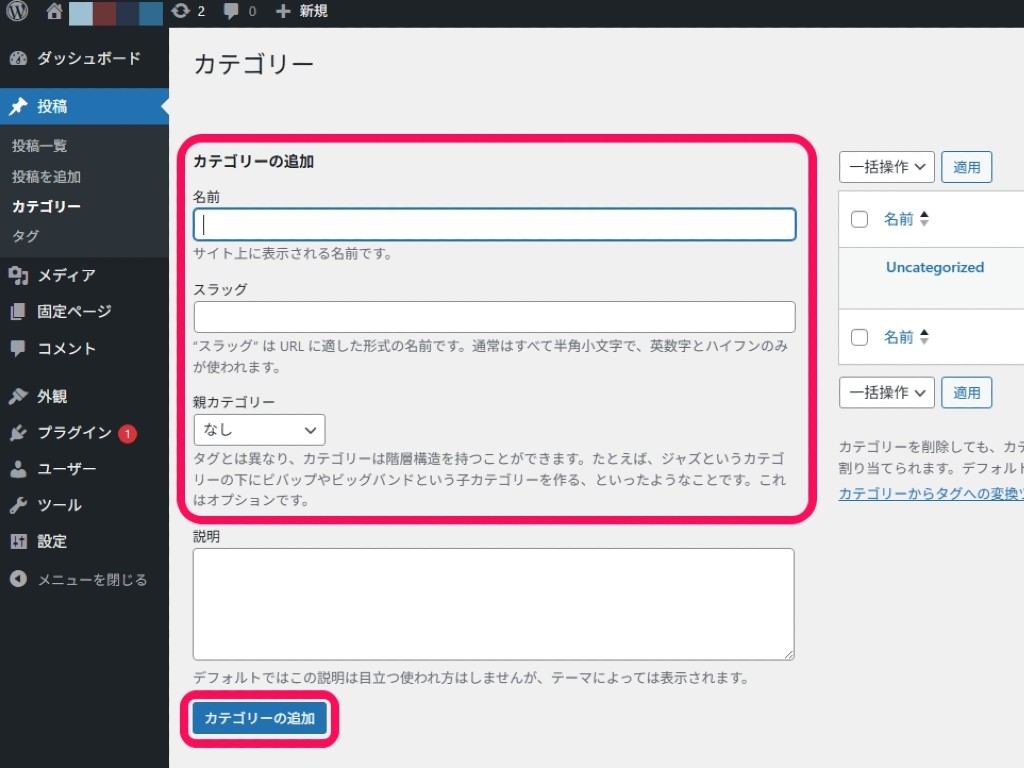Screen dimensions: 1024x768
Task: Open the WordPress logo menu
Action: coord(17,11)
